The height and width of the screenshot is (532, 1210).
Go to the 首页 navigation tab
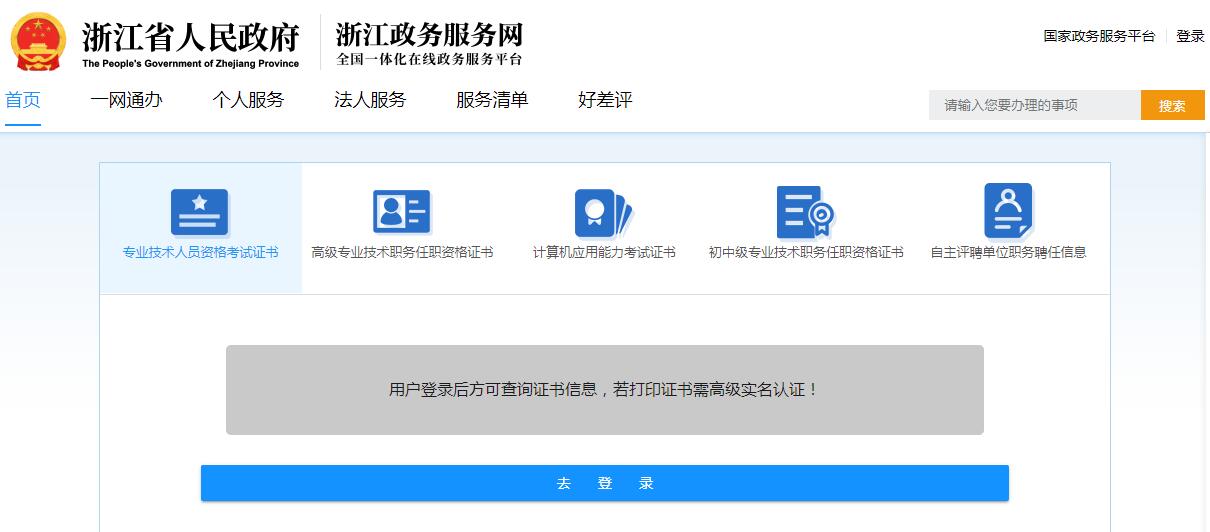[23, 100]
